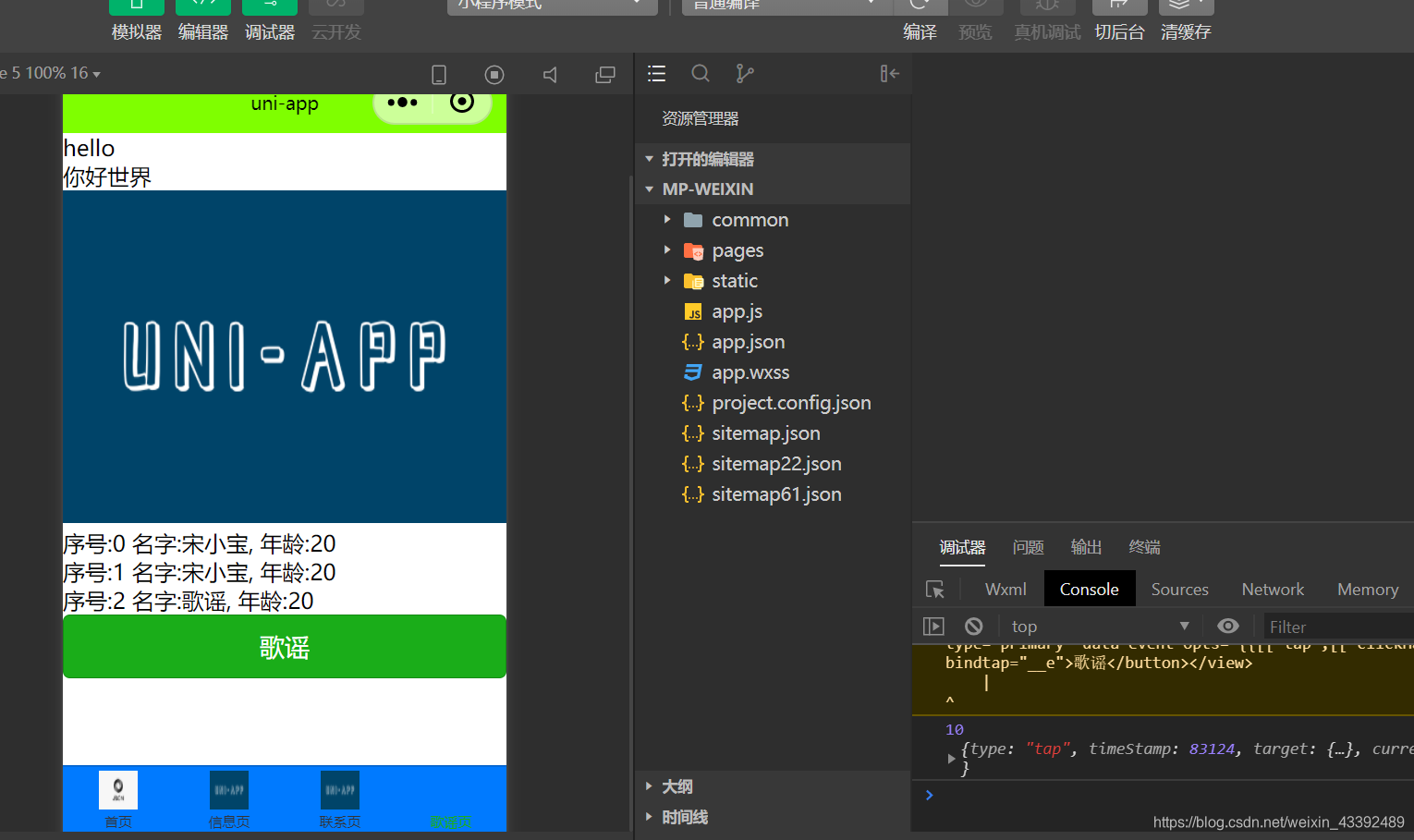Switch to 输出 output tab
Screen dimensions: 1414x840
[x=1086, y=547]
